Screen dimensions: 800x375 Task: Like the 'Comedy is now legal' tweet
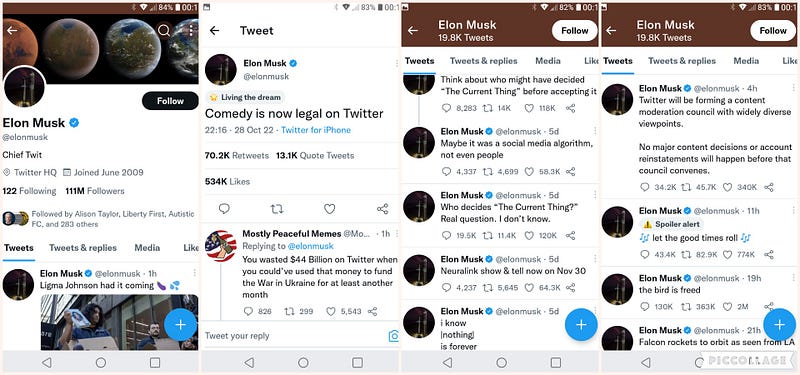330,209
